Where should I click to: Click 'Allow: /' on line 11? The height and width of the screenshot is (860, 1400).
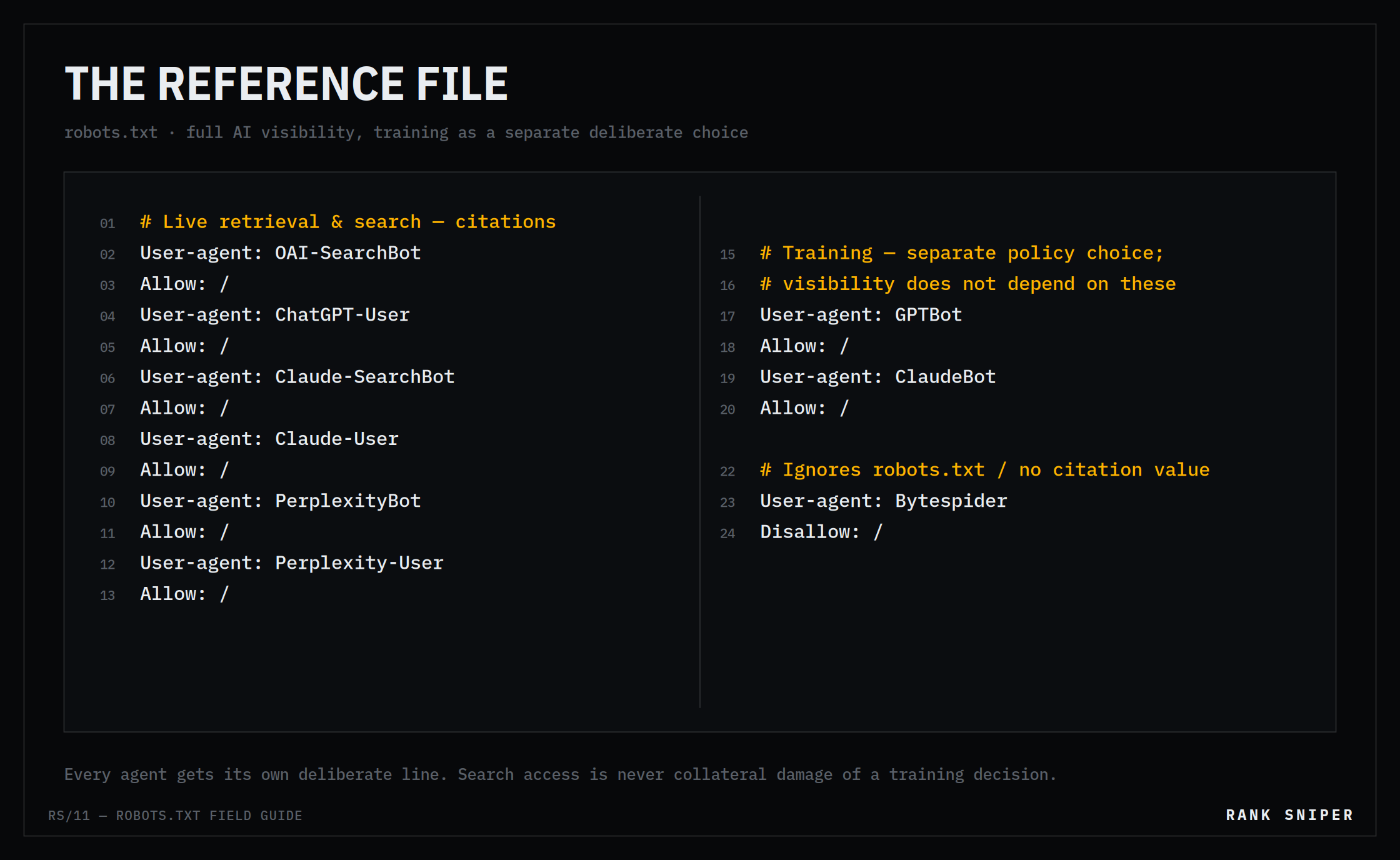coord(184,532)
